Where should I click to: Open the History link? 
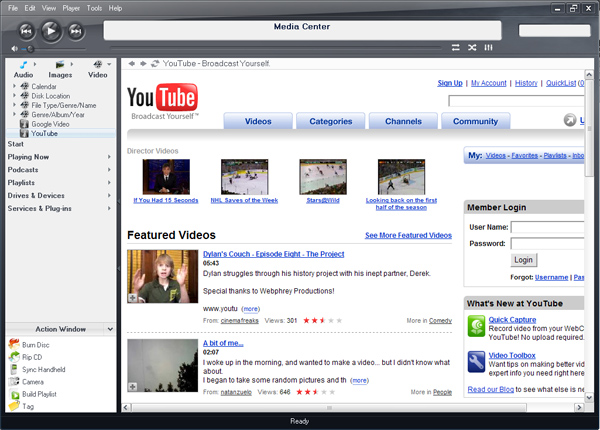(526, 83)
